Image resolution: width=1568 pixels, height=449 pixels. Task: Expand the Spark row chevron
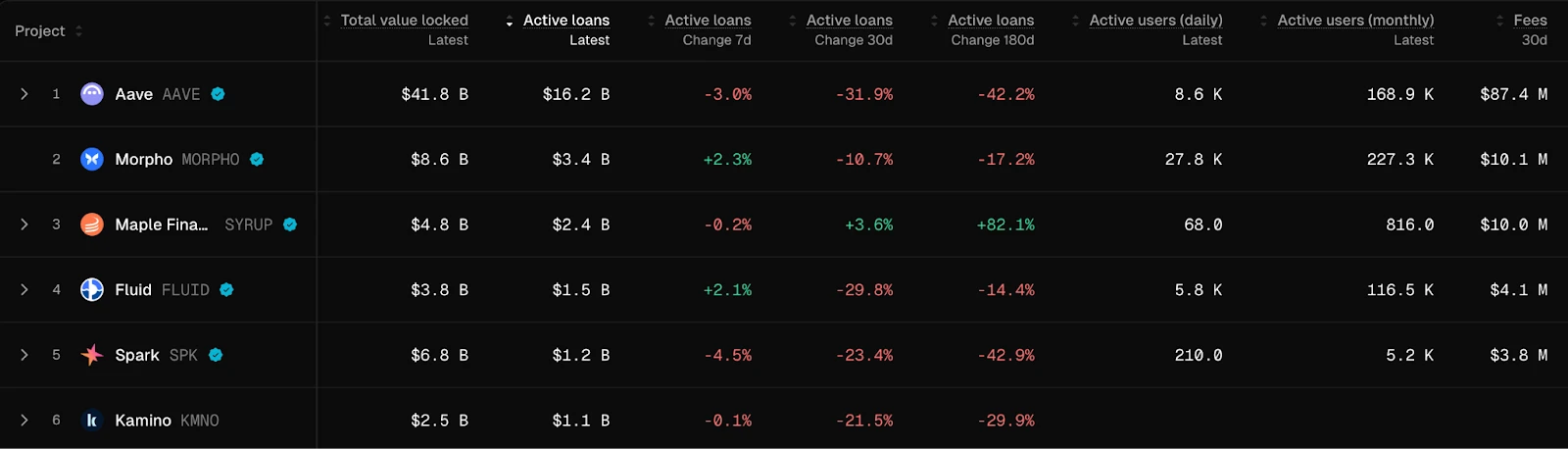point(24,355)
